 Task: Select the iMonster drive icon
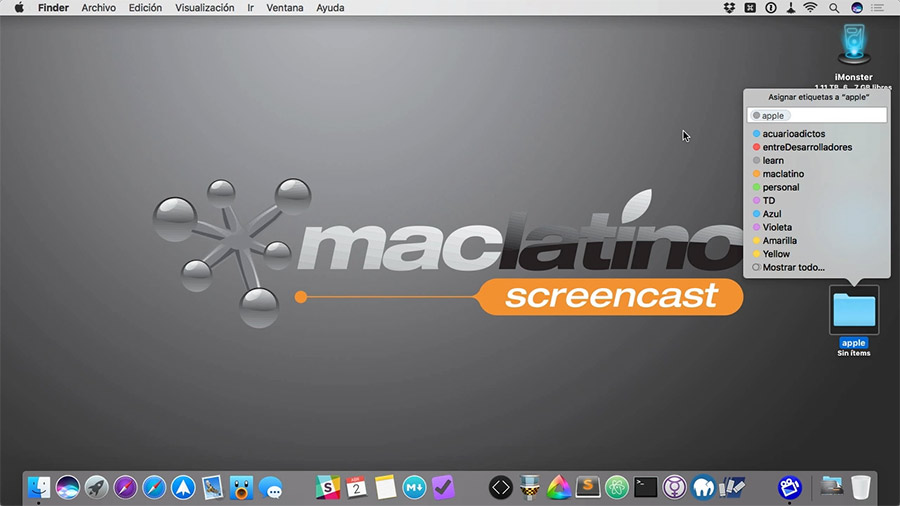[x=854, y=46]
